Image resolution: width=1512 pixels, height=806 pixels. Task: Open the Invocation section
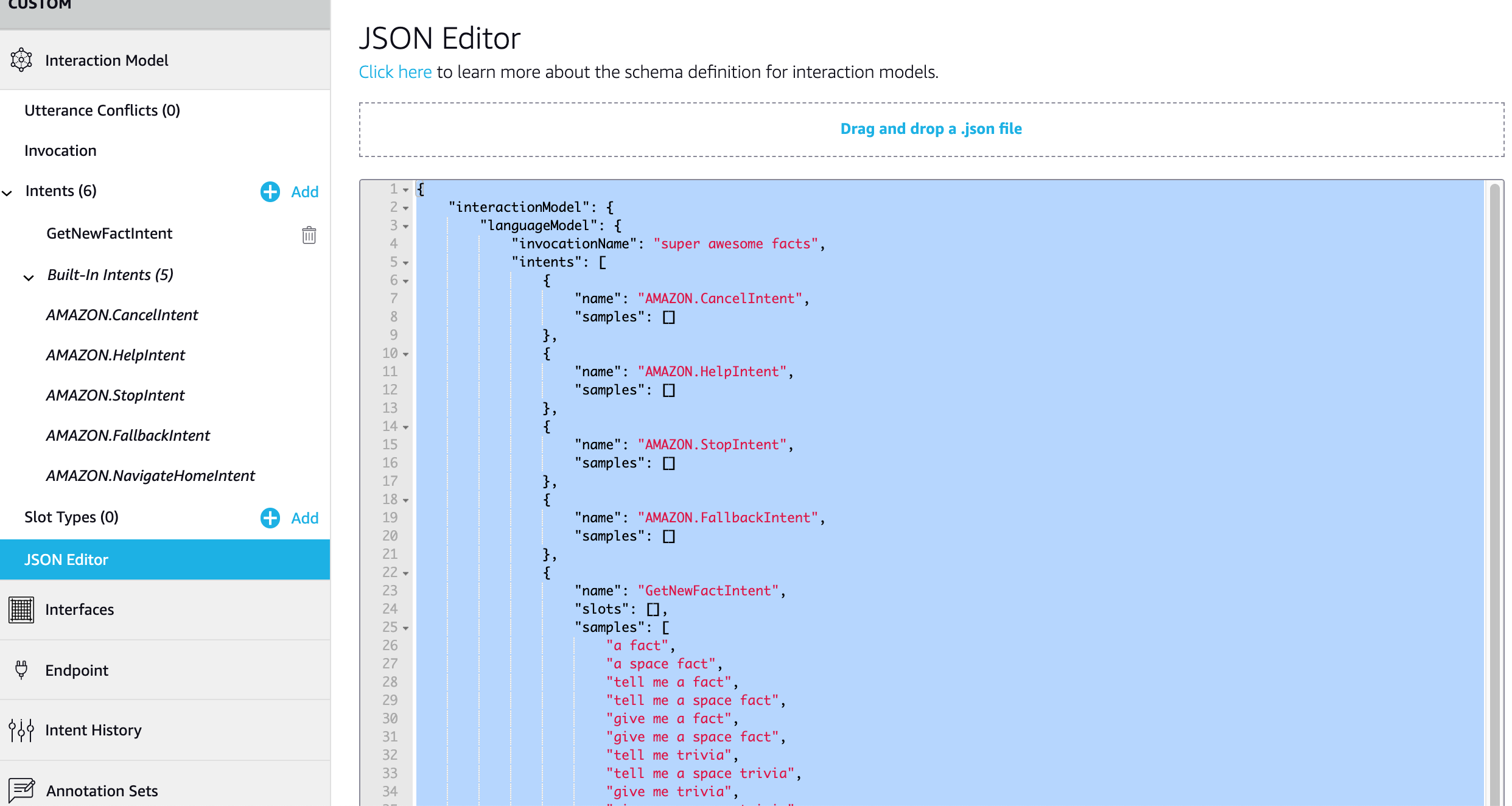click(x=61, y=150)
